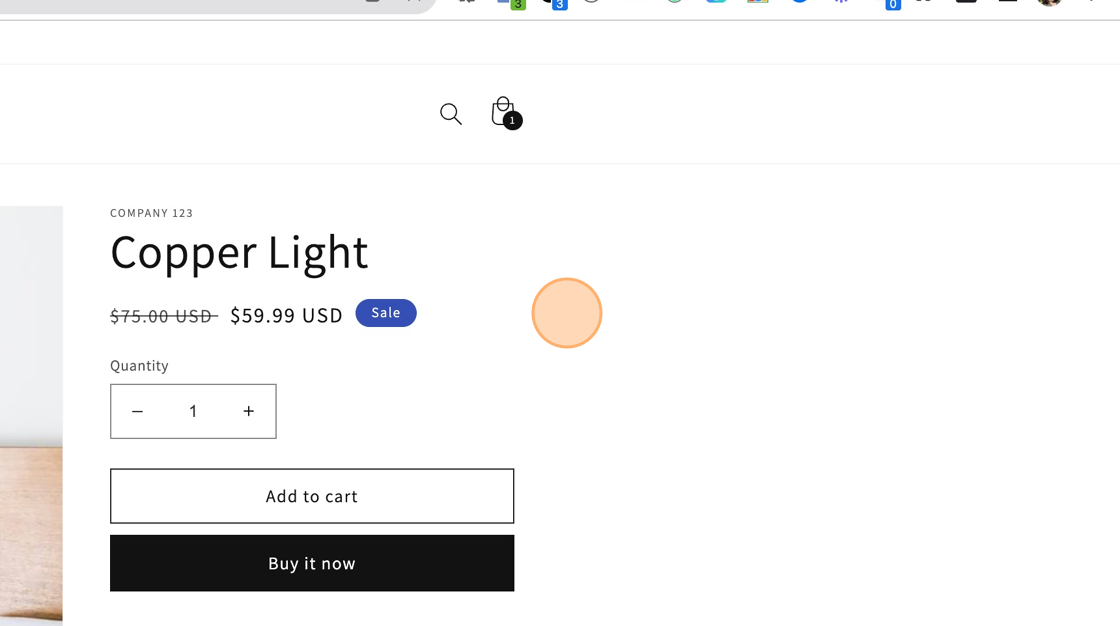Click the extension icon with green 3 badge
1120x626 pixels.
(x=511, y=3)
